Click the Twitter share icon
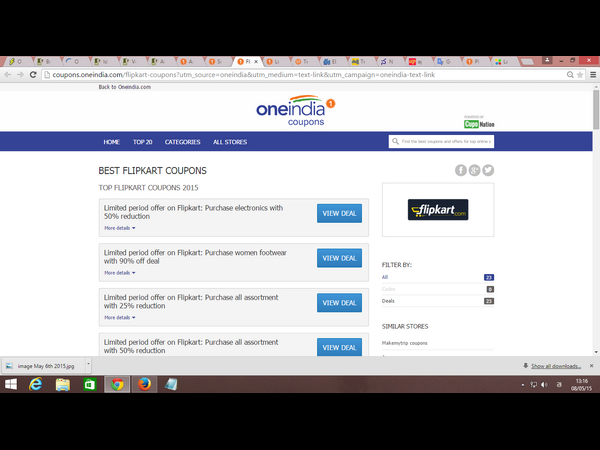This screenshot has height=450, width=600. click(x=488, y=170)
